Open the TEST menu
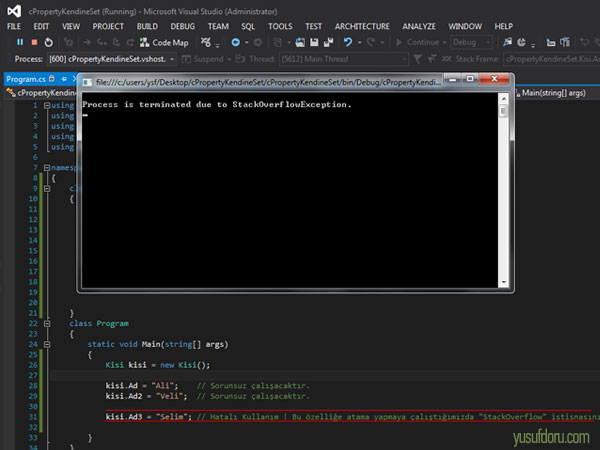This screenshot has width=600, height=450. pos(313,26)
